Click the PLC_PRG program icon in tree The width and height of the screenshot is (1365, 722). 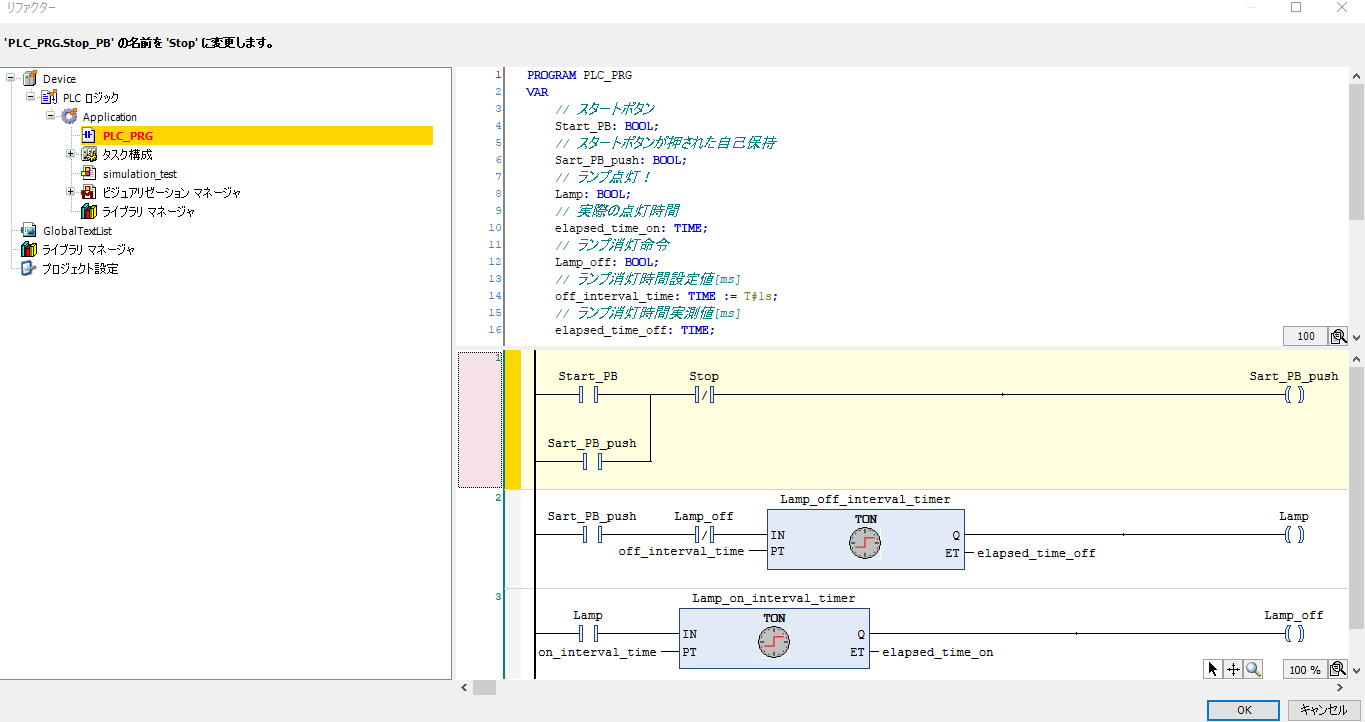coord(89,136)
